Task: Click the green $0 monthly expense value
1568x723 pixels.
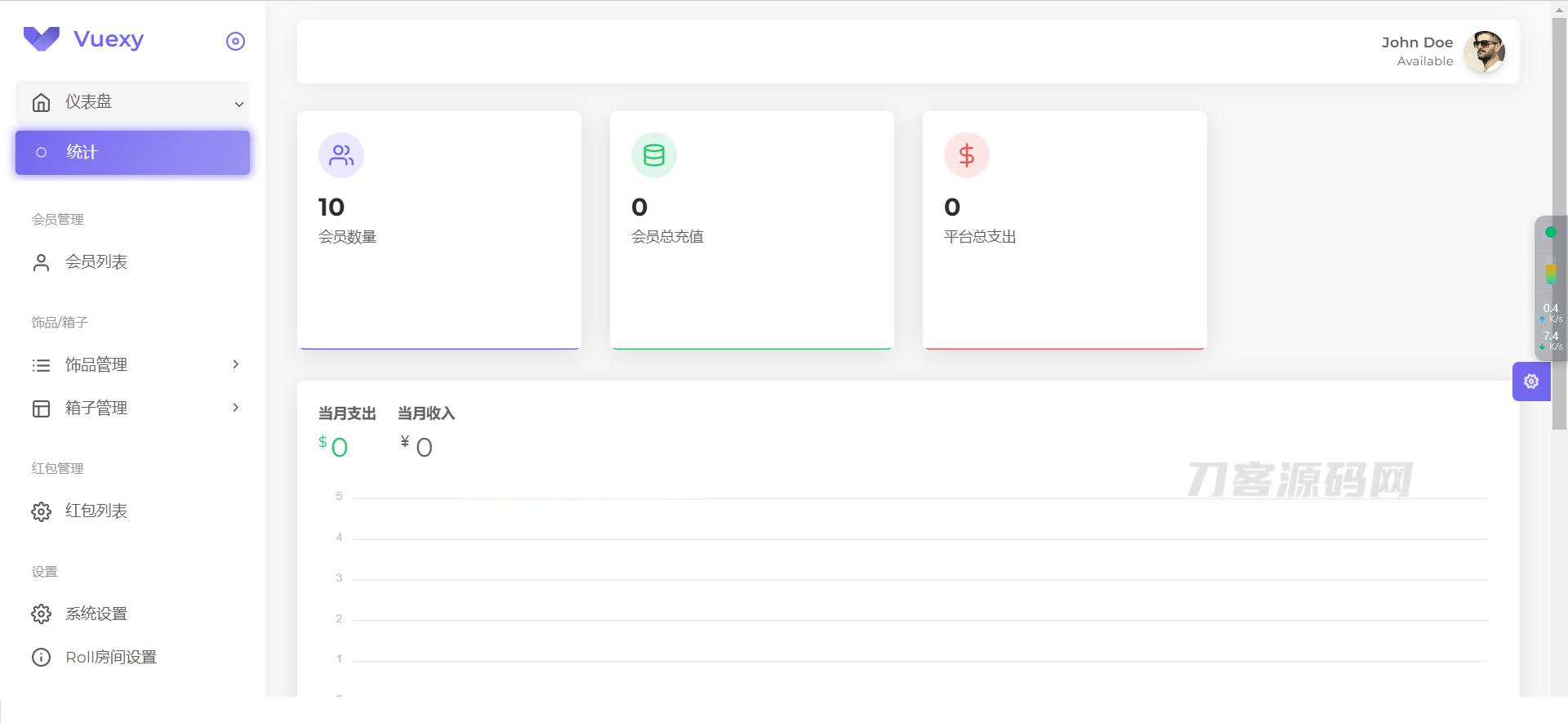Action: 333,447
